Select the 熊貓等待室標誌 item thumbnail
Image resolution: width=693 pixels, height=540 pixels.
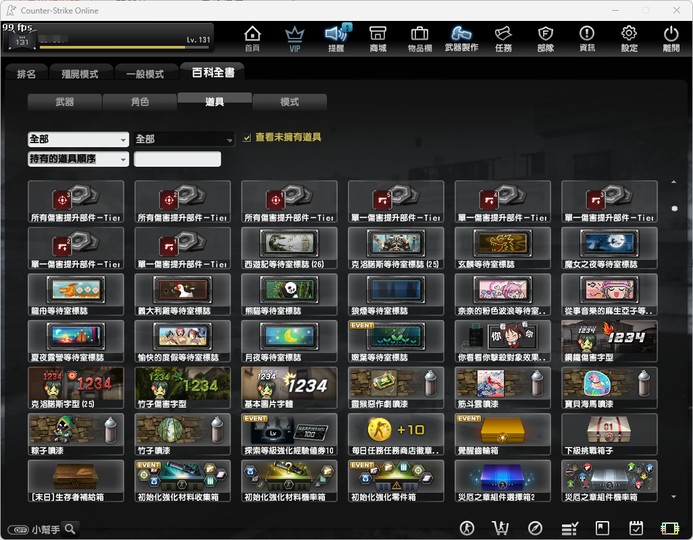click(x=289, y=294)
